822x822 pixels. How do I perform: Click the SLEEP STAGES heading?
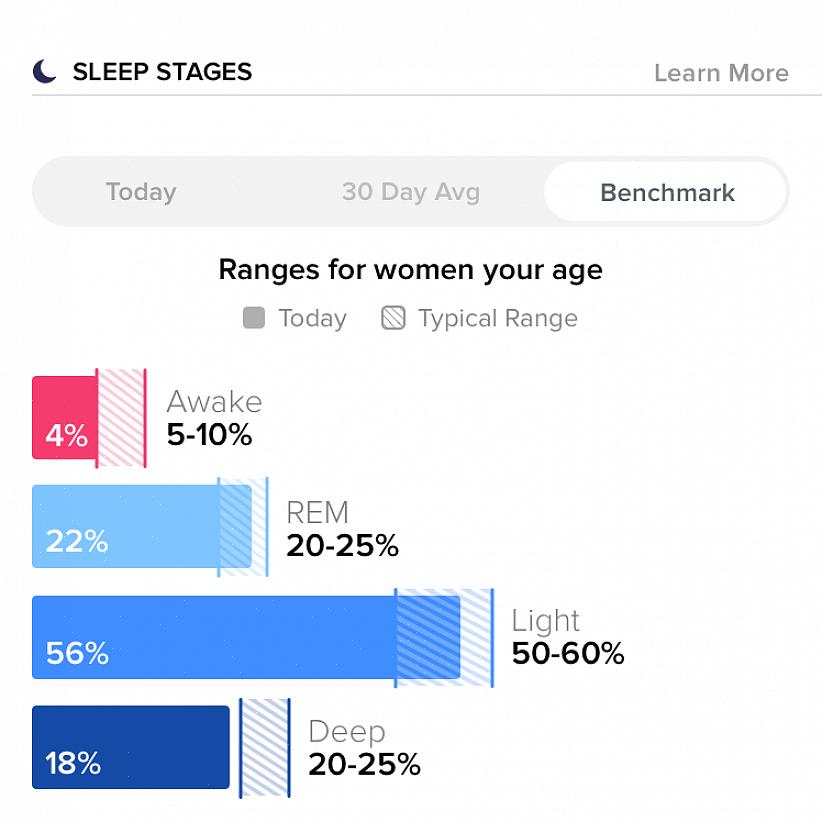pos(162,72)
